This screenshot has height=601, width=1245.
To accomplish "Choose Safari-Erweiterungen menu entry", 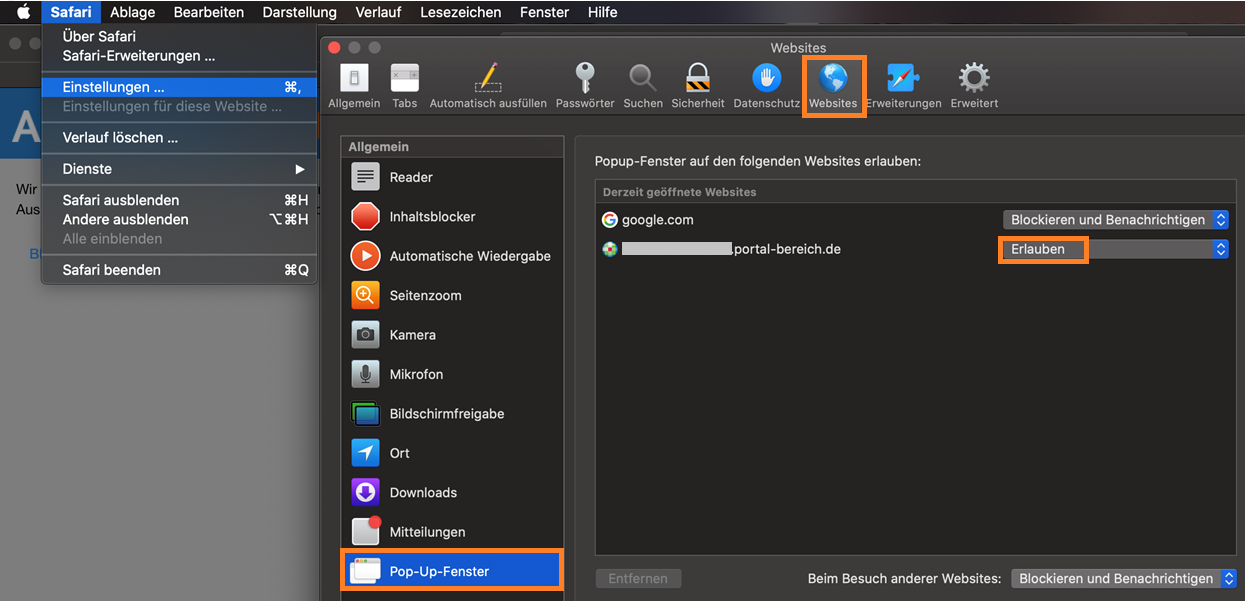I will click(179, 56).
